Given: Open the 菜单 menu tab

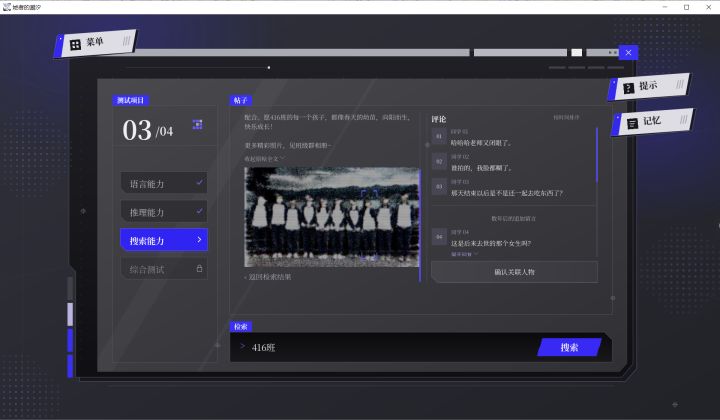Looking at the screenshot, I should (x=96, y=44).
